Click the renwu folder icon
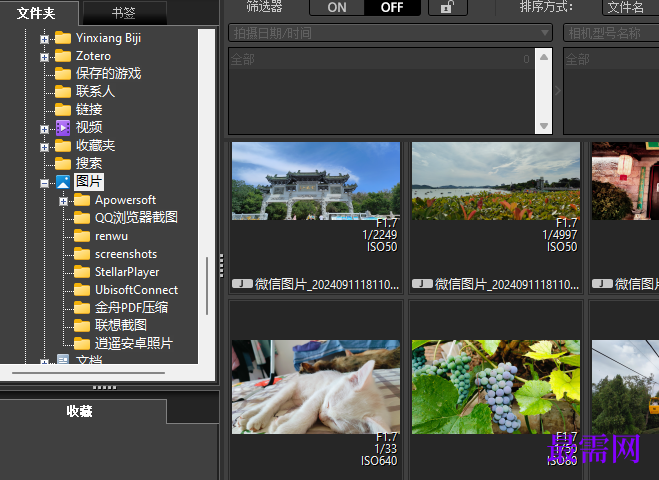Image resolution: width=659 pixels, height=480 pixels. coord(82,236)
